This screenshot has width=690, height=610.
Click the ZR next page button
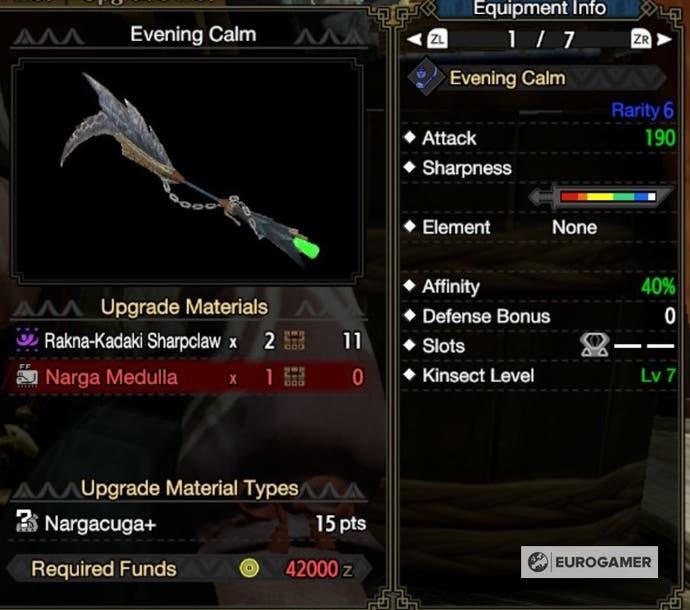pyautogui.click(x=641, y=40)
